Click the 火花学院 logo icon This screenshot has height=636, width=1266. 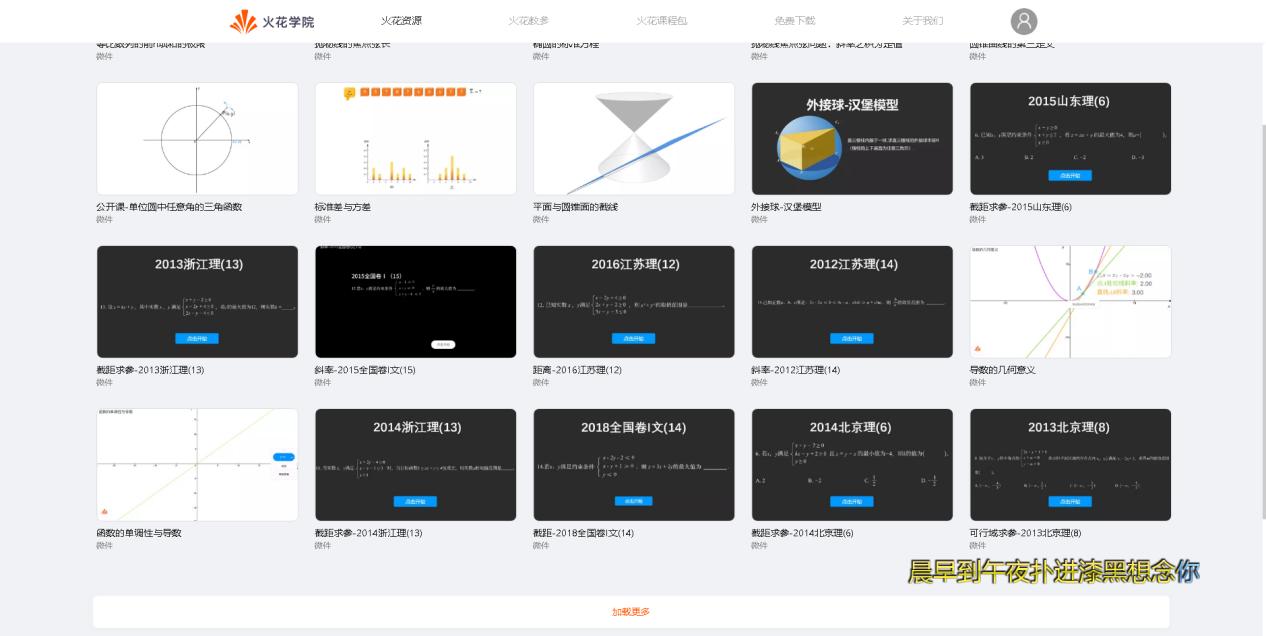pos(245,20)
